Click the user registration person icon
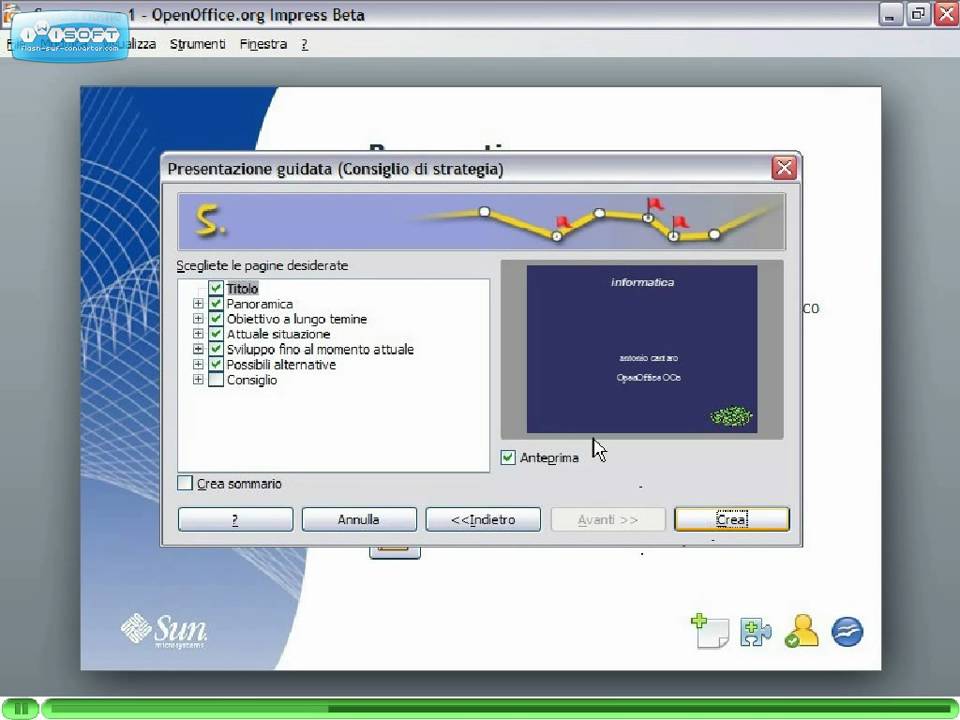 point(802,631)
